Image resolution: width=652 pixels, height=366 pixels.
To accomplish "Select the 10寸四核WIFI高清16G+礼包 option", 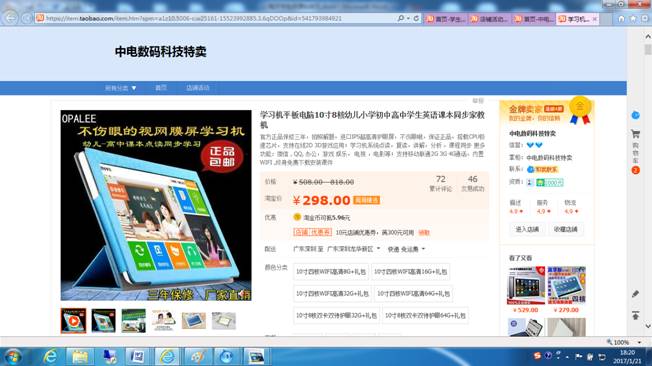I will tap(410, 272).
